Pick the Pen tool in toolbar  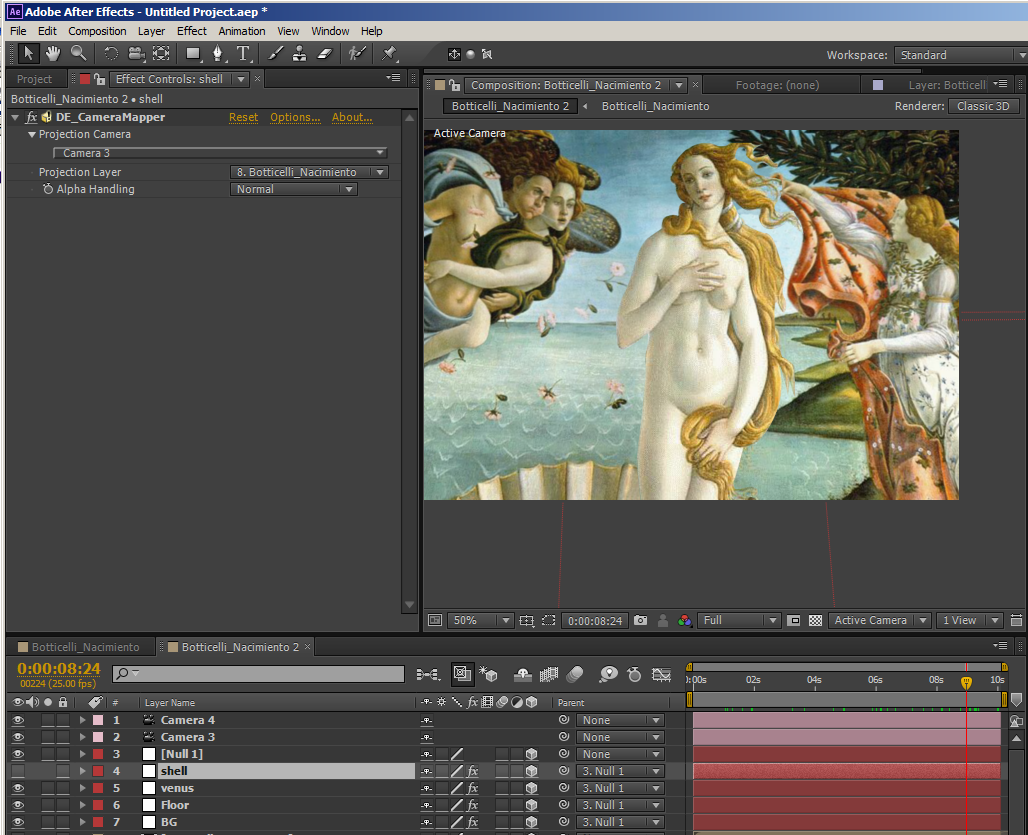[x=218, y=54]
